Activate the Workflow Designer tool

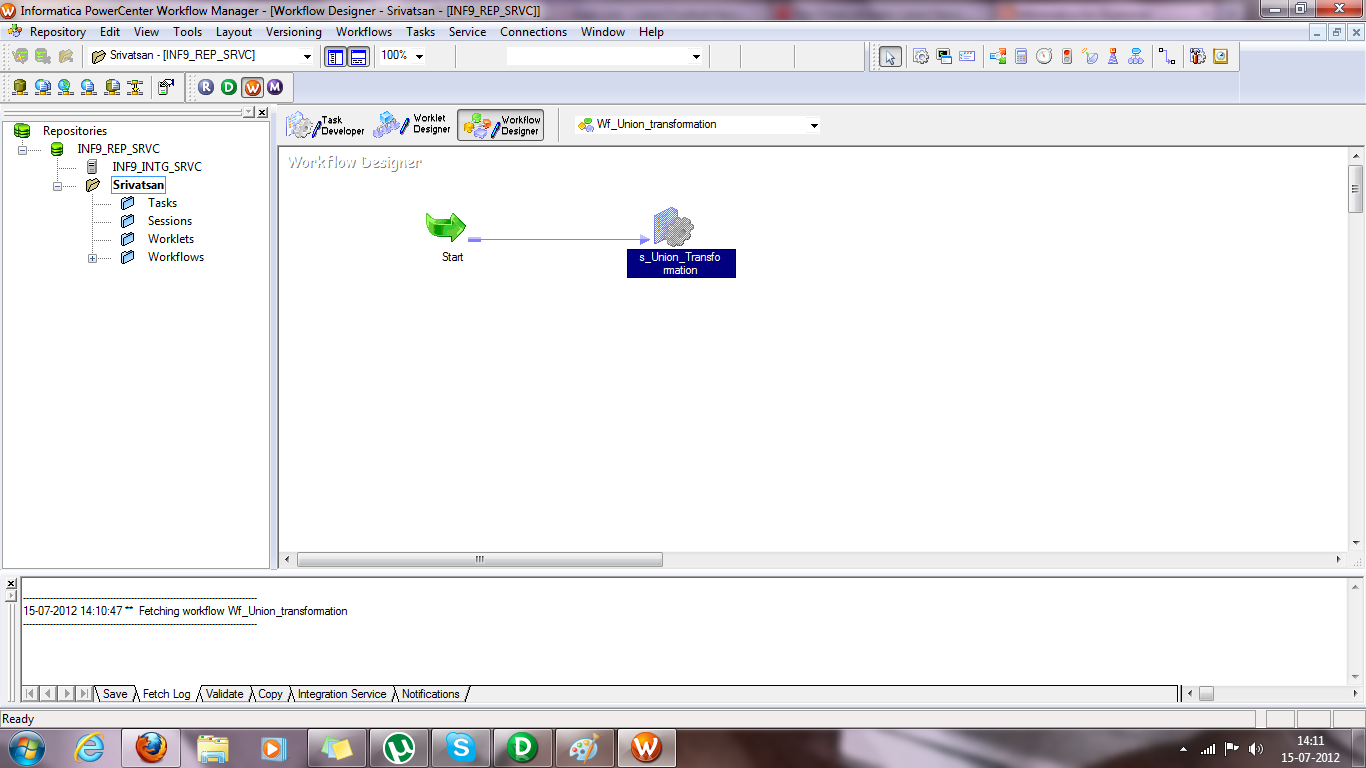(x=500, y=123)
